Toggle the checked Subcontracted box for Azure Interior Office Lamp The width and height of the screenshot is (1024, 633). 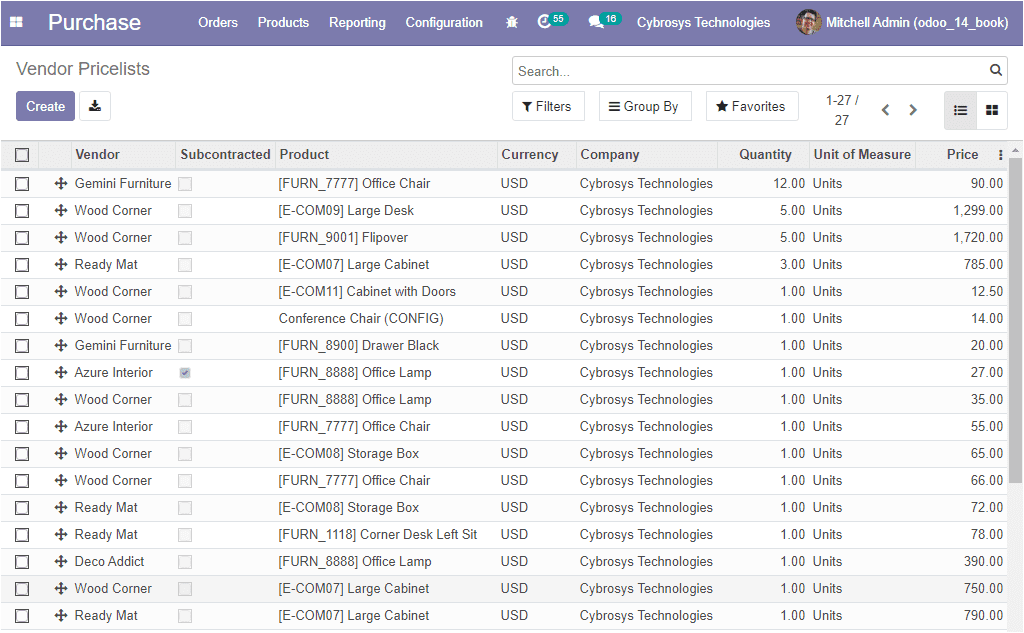[185, 373]
